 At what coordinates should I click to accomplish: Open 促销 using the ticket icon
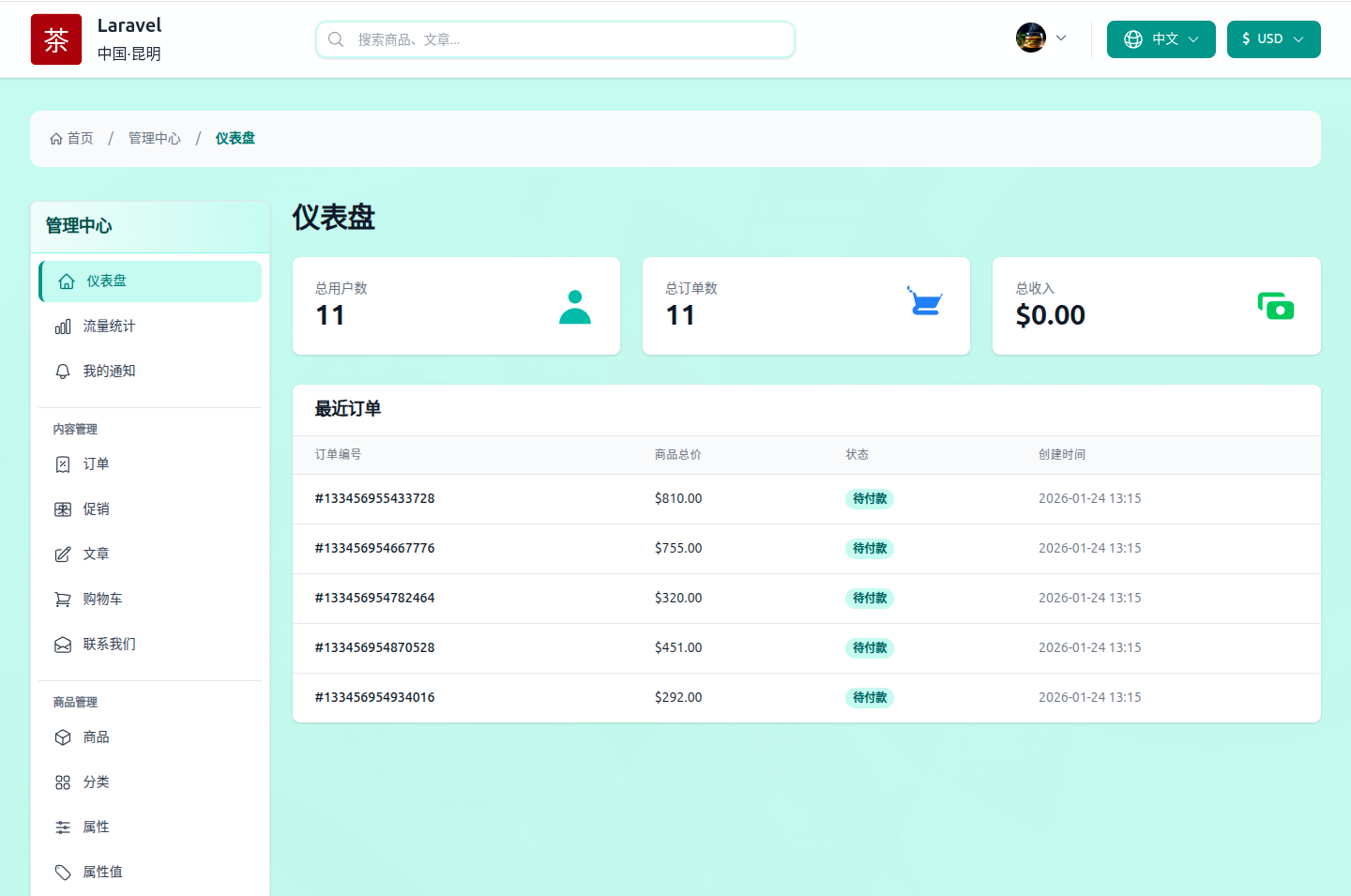[x=63, y=509]
